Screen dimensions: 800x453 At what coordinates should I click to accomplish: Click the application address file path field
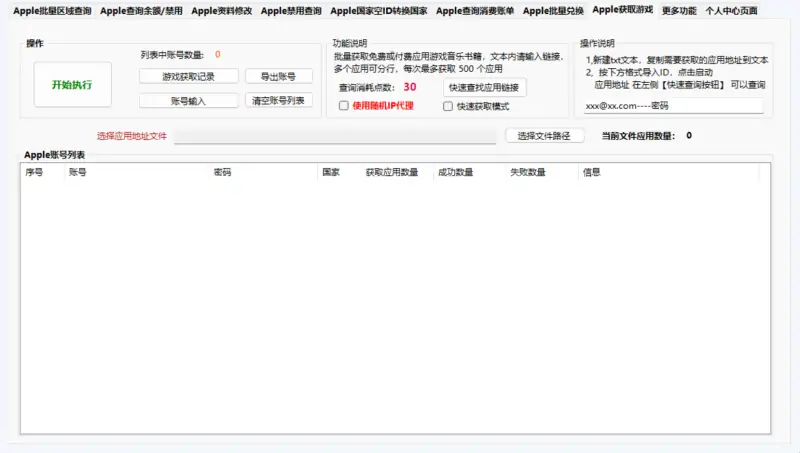(x=335, y=136)
